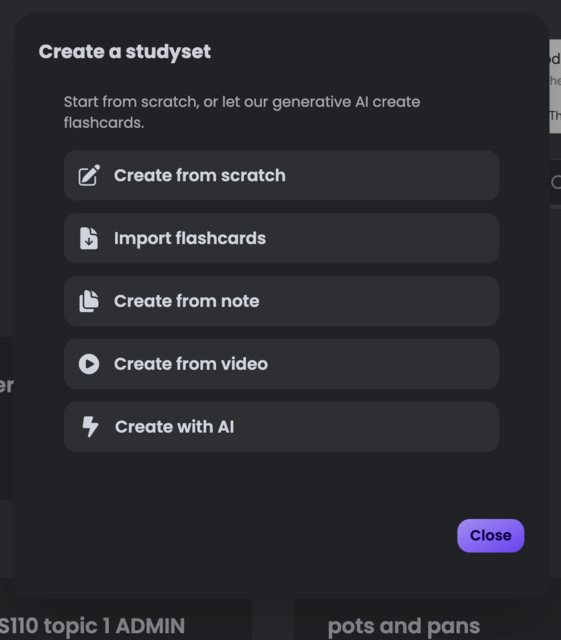561x640 pixels.
Task: Click the dimmed backdrop above the dialog
Action: click(x=280, y=5)
